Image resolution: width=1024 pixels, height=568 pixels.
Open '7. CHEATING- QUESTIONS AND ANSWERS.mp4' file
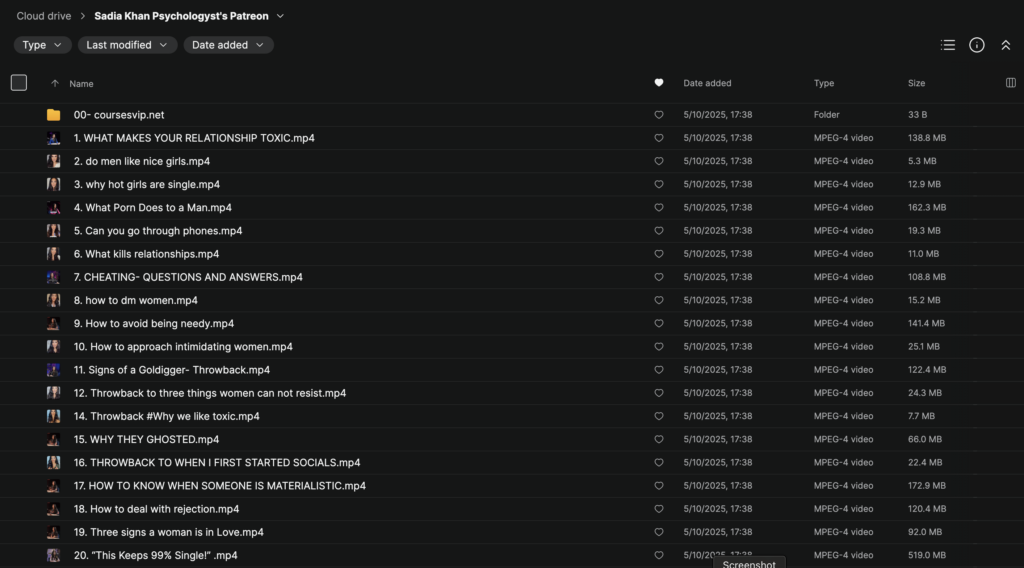click(188, 277)
